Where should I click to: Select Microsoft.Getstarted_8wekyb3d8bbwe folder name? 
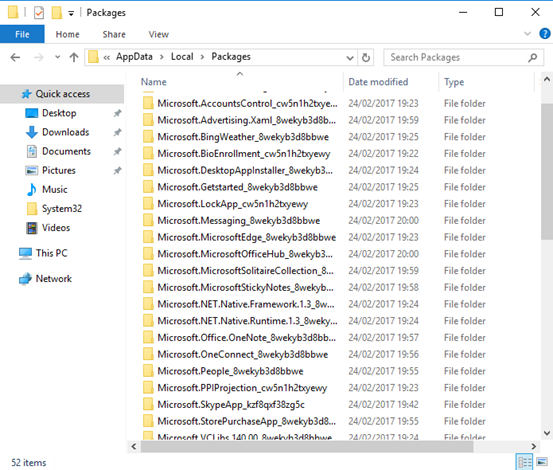pyautogui.click(x=237, y=187)
